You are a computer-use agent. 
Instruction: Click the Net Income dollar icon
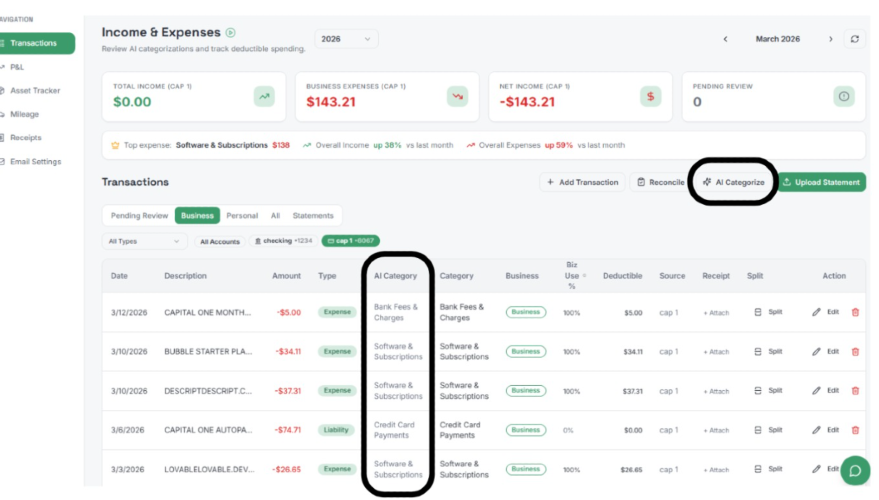650,96
